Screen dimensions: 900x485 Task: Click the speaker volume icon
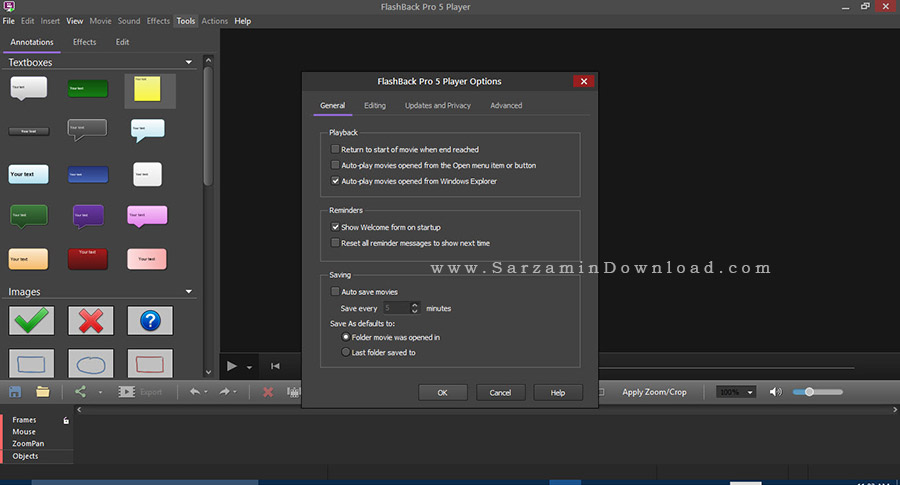[775, 392]
